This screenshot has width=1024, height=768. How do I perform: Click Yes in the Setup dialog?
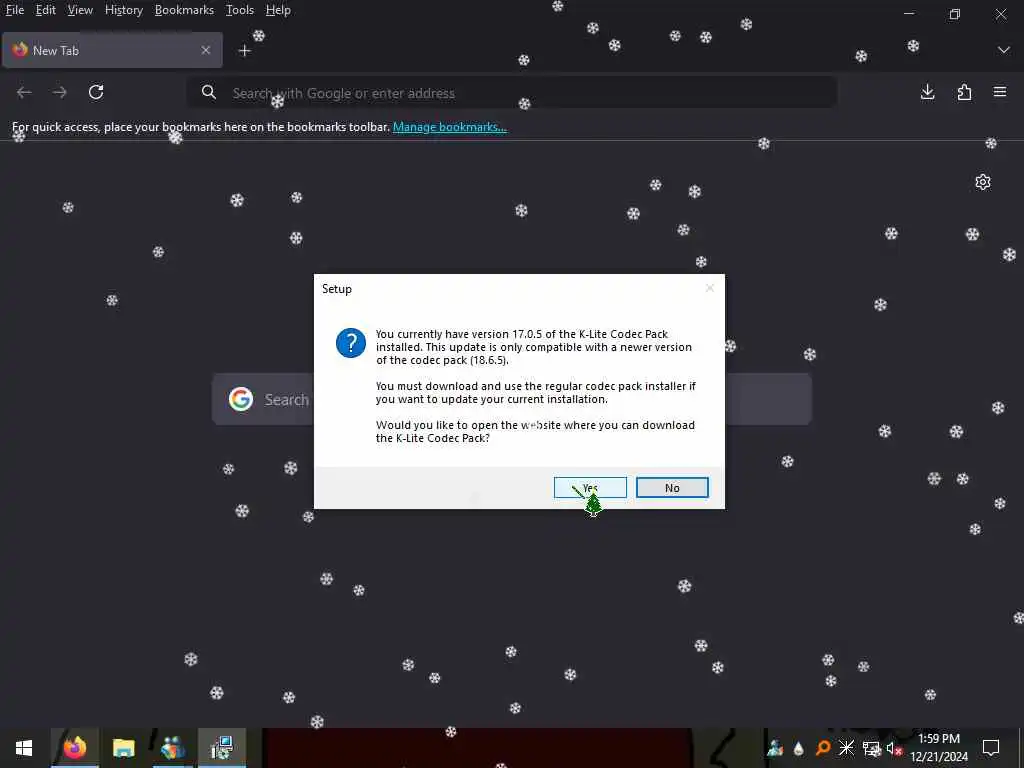click(590, 487)
